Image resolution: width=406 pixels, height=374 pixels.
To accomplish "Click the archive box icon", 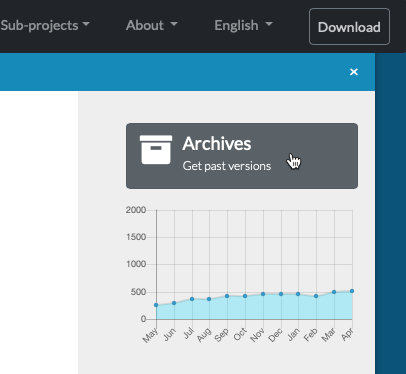I will coord(156,150).
